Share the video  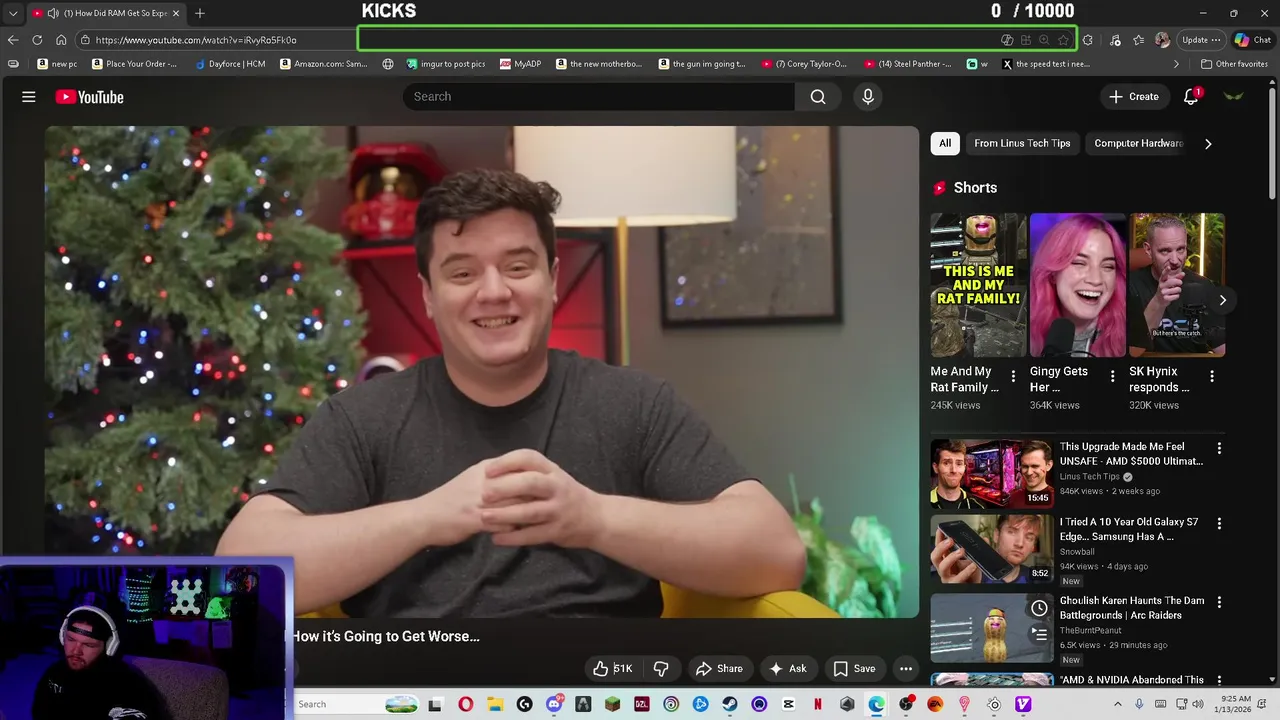point(719,669)
